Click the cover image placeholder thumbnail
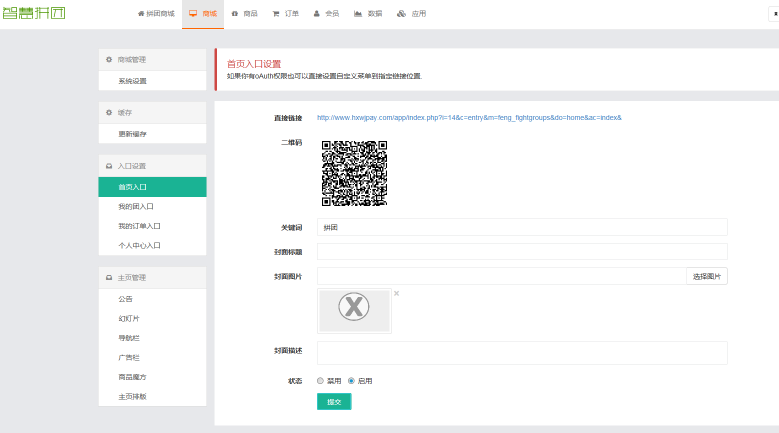The image size is (779, 433). [354, 311]
